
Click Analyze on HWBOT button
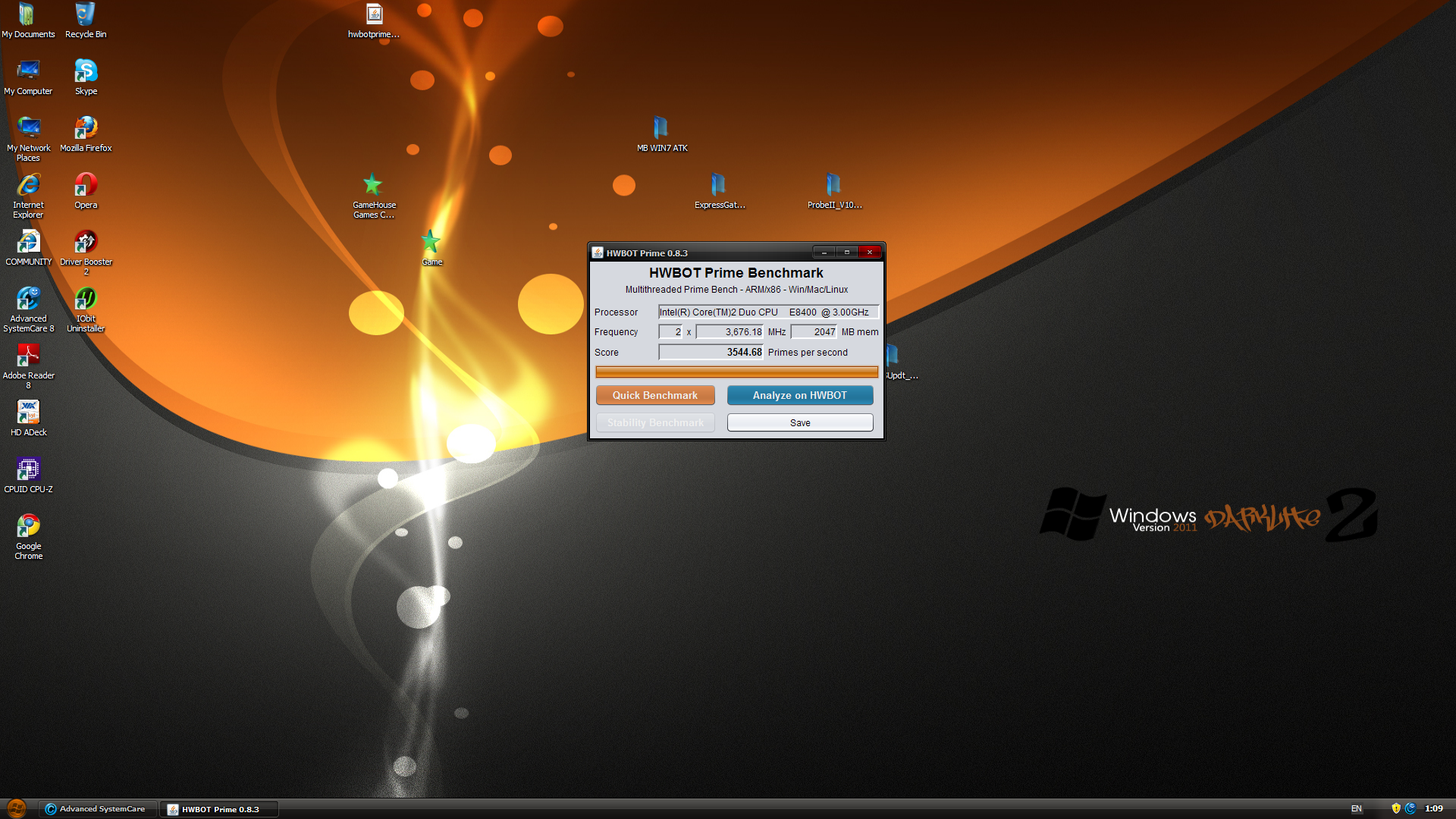(x=800, y=395)
